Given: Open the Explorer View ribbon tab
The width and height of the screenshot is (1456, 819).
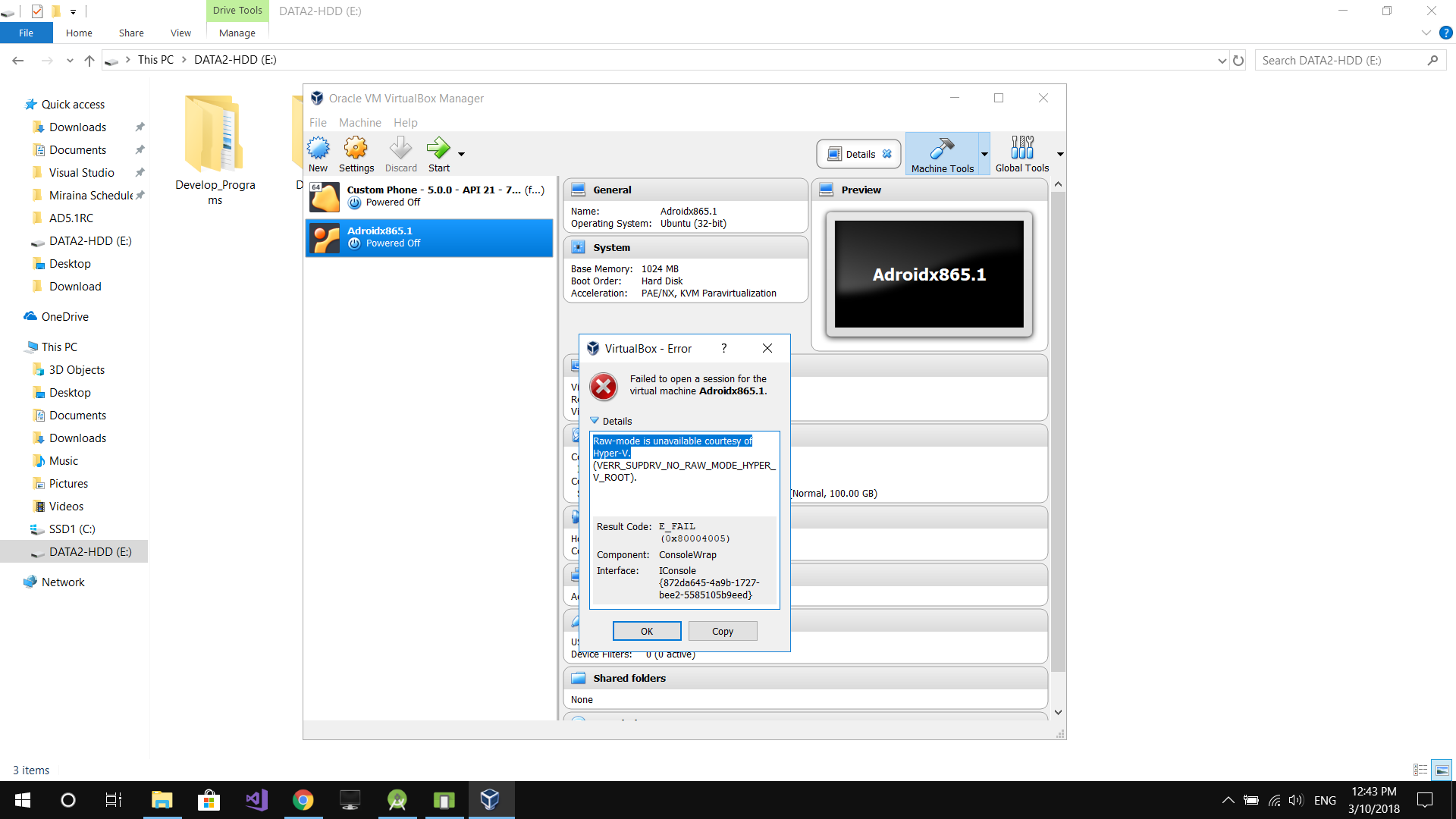Looking at the screenshot, I should pos(180,33).
